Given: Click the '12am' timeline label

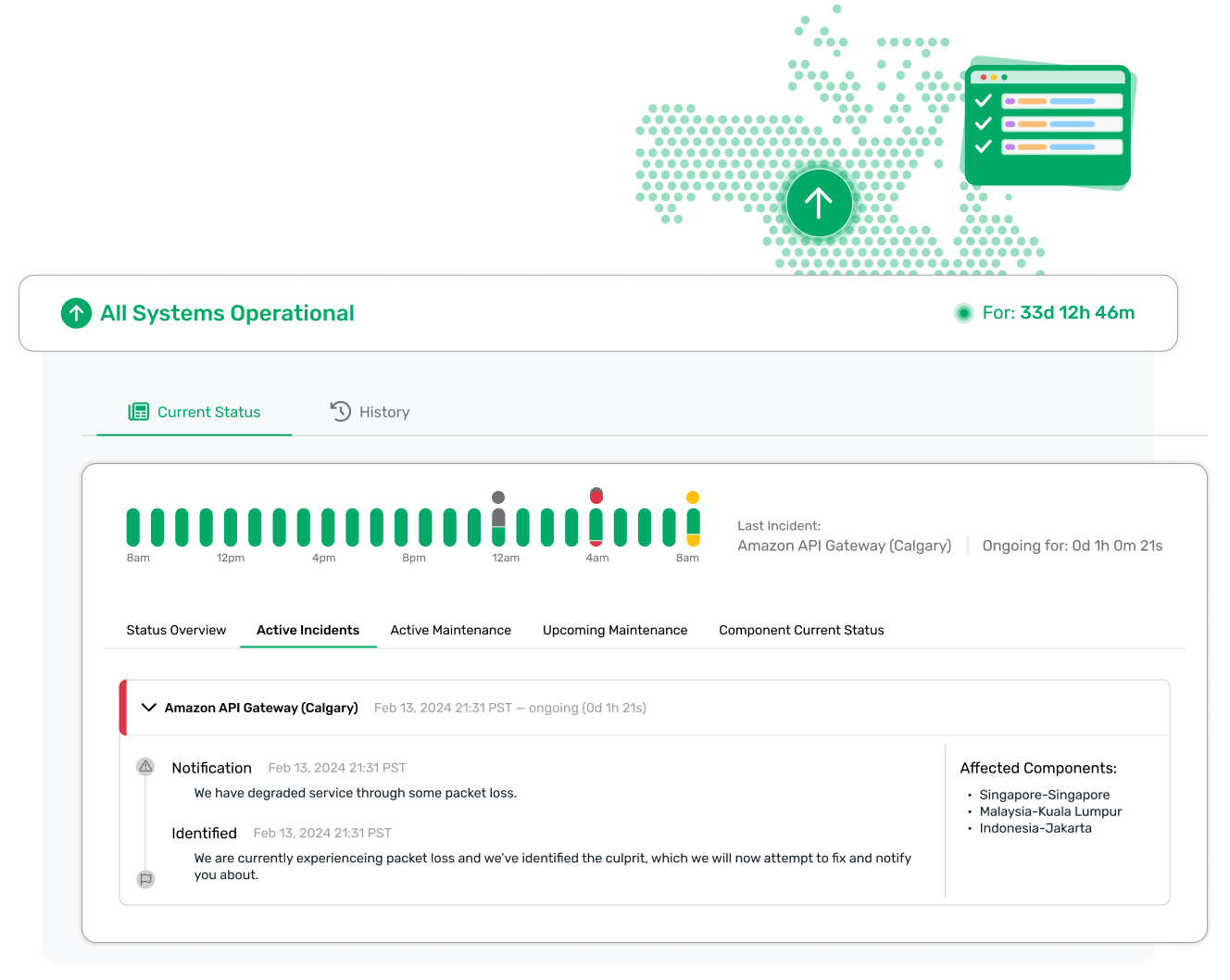Looking at the screenshot, I should pos(506,558).
